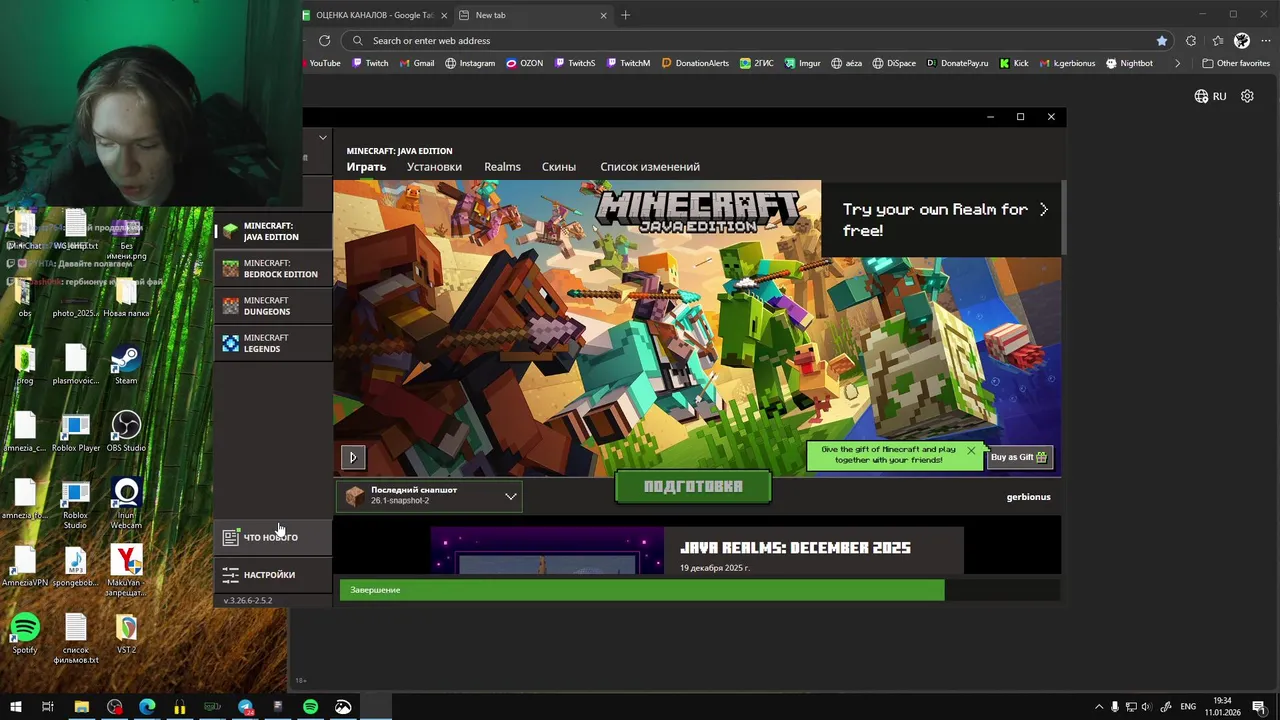The height and width of the screenshot is (720, 1280).
Task: Click the launcher version v.3.26.6-2.5.2
Action: click(248, 601)
